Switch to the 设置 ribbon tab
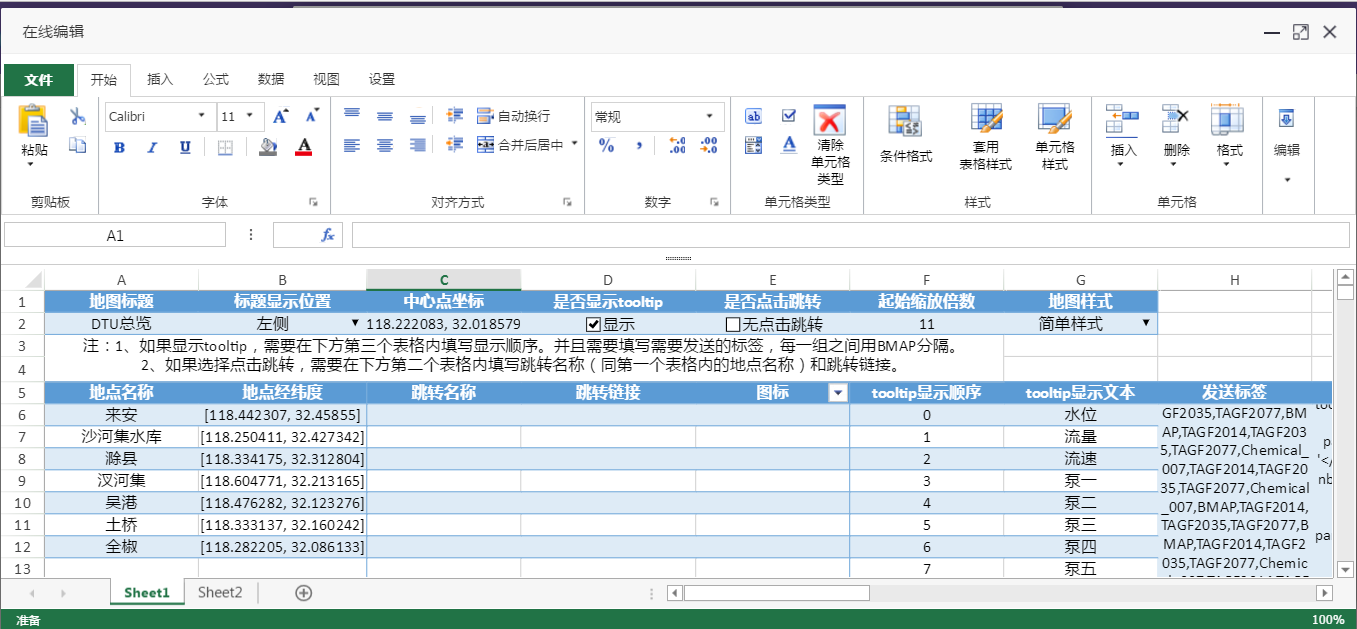The image size is (1357, 629). [x=381, y=80]
